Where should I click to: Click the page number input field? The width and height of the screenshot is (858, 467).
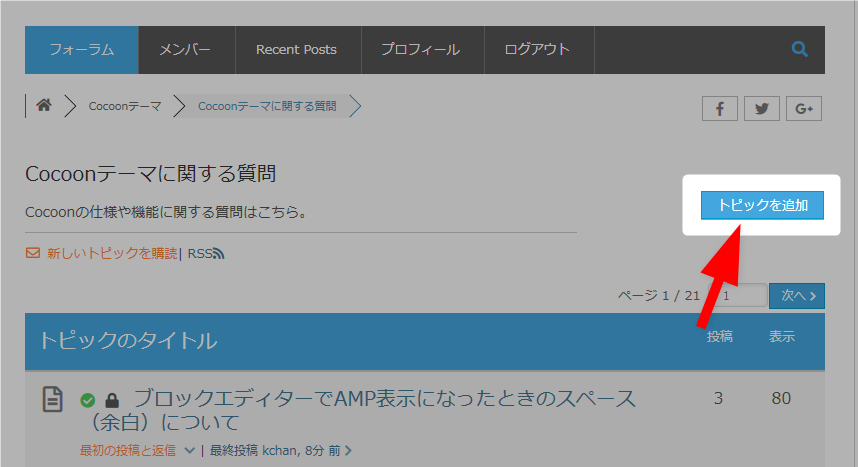pyautogui.click(x=738, y=296)
